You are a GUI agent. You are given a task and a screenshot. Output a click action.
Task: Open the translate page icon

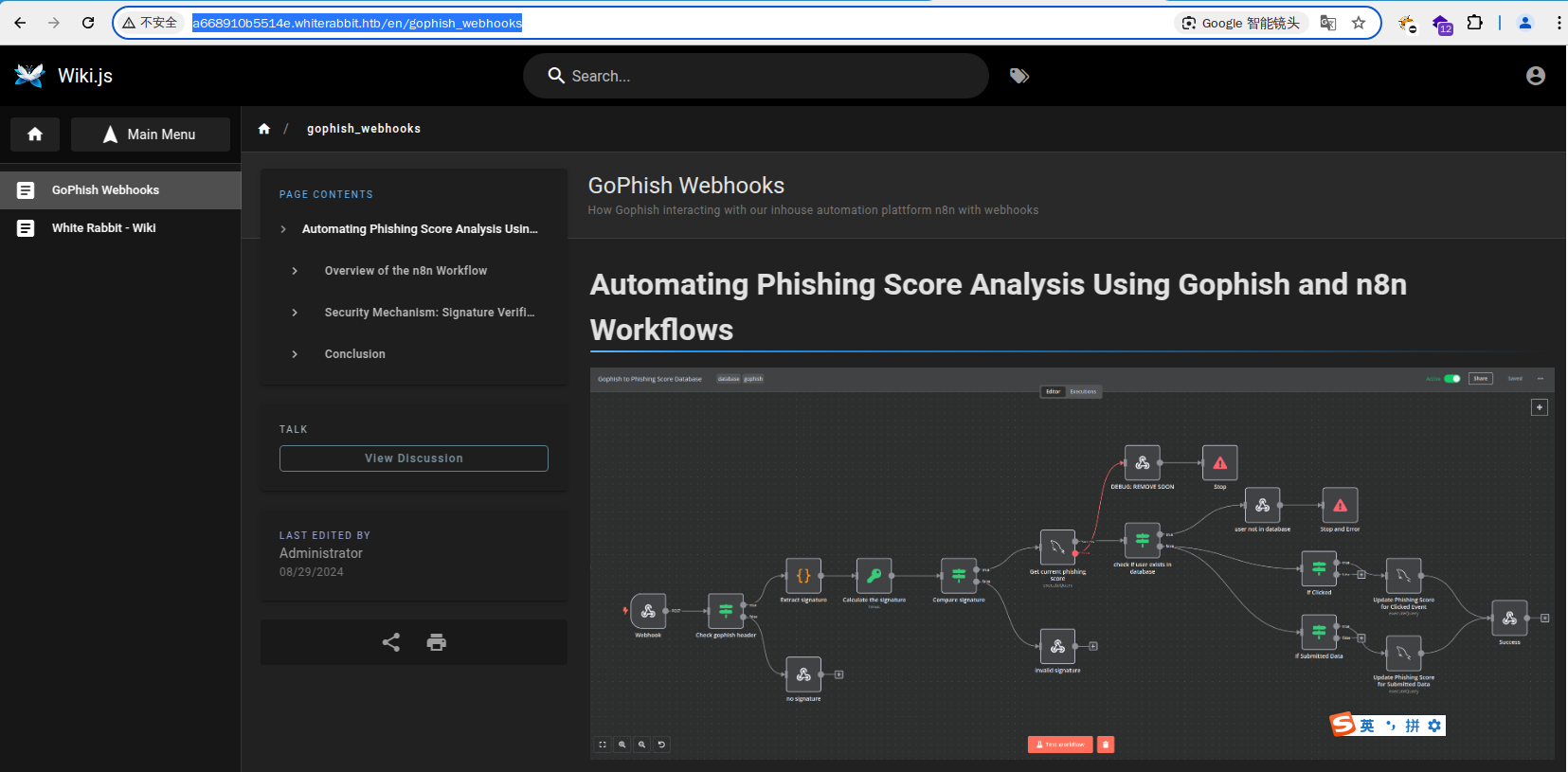tap(1328, 23)
